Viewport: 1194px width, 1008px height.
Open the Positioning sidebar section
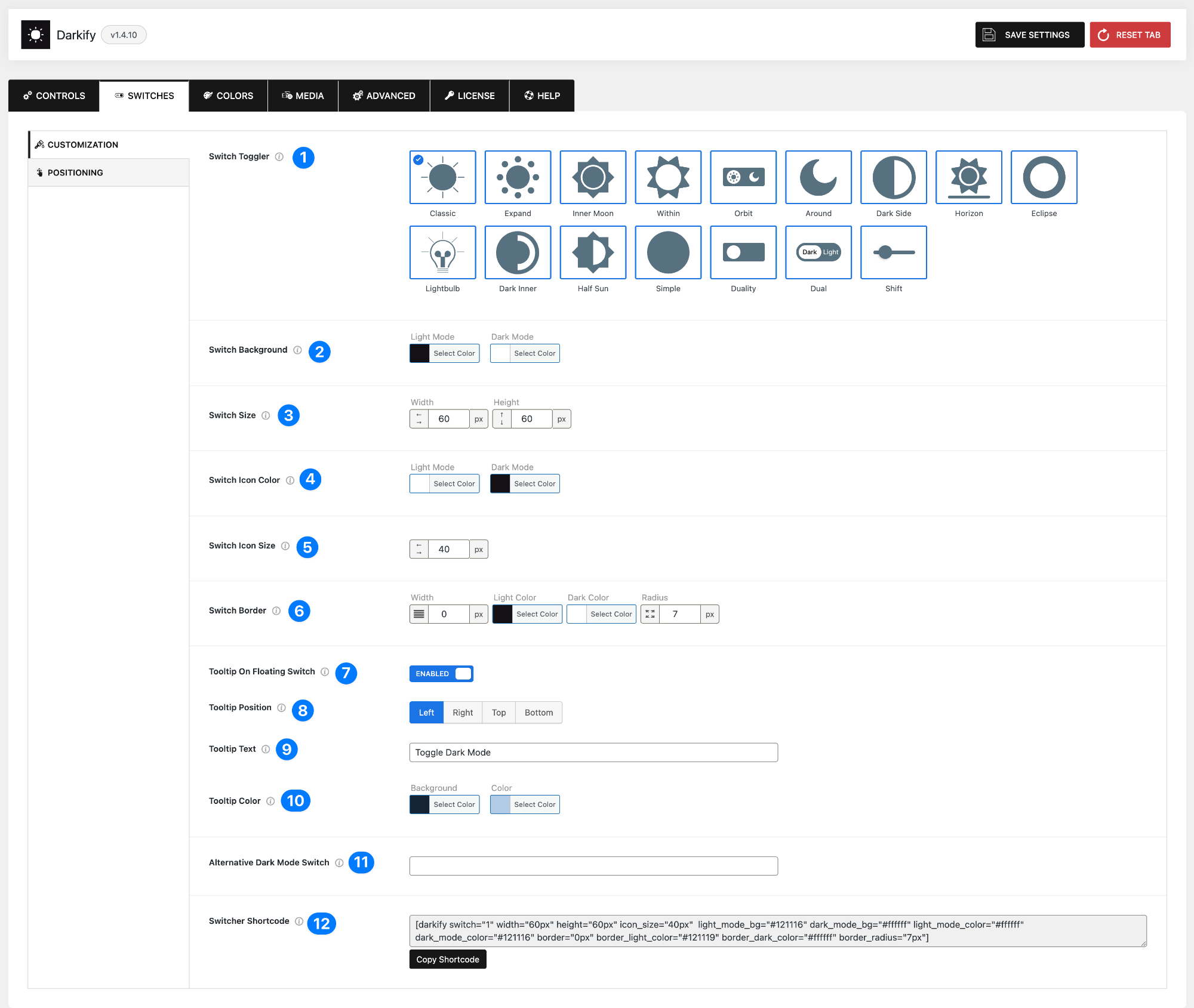pos(75,172)
